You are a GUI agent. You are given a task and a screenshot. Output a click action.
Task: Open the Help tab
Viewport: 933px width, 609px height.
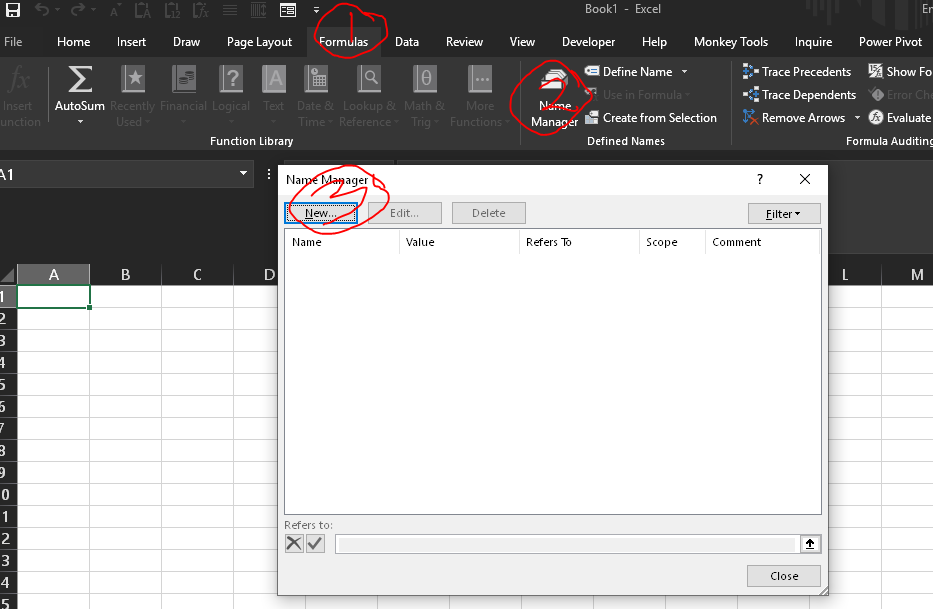654,42
